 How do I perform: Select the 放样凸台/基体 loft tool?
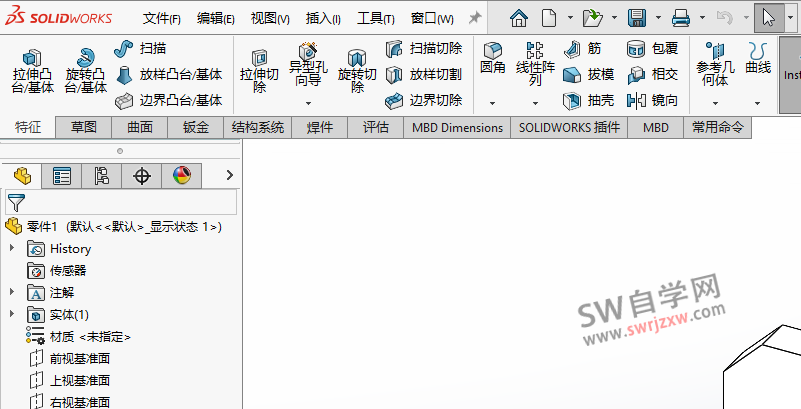point(169,75)
